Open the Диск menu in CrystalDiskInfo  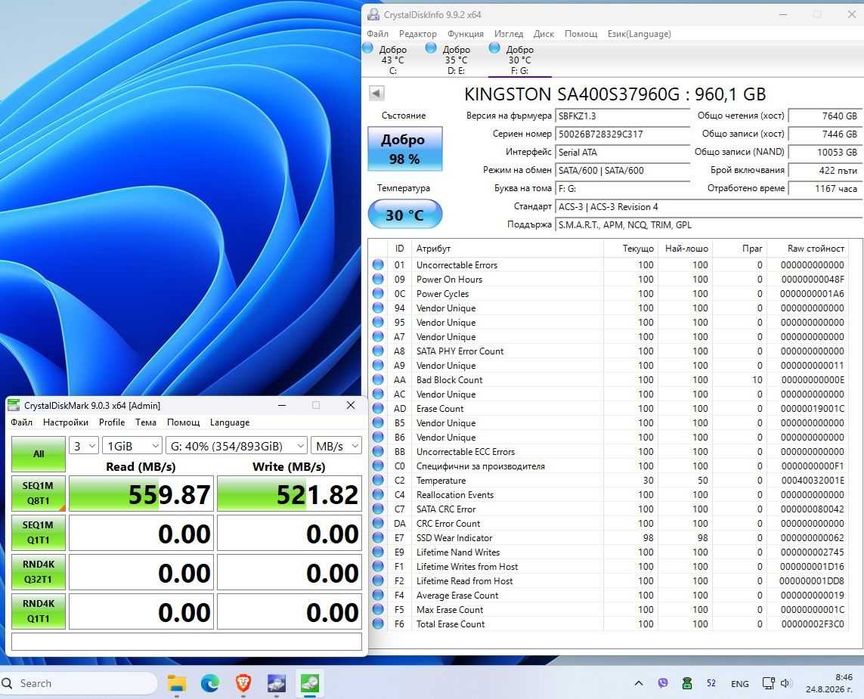point(543,34)
